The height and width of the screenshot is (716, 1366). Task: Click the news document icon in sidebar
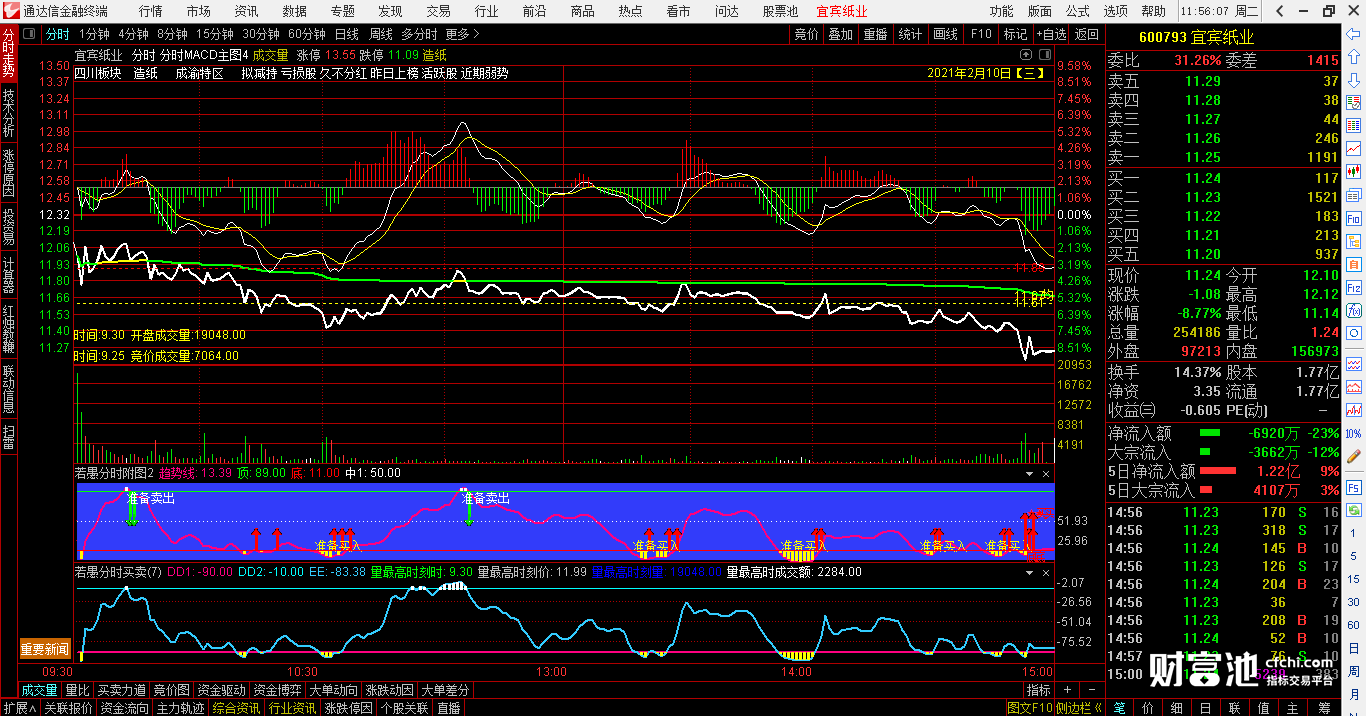[x=1353, y=194]
